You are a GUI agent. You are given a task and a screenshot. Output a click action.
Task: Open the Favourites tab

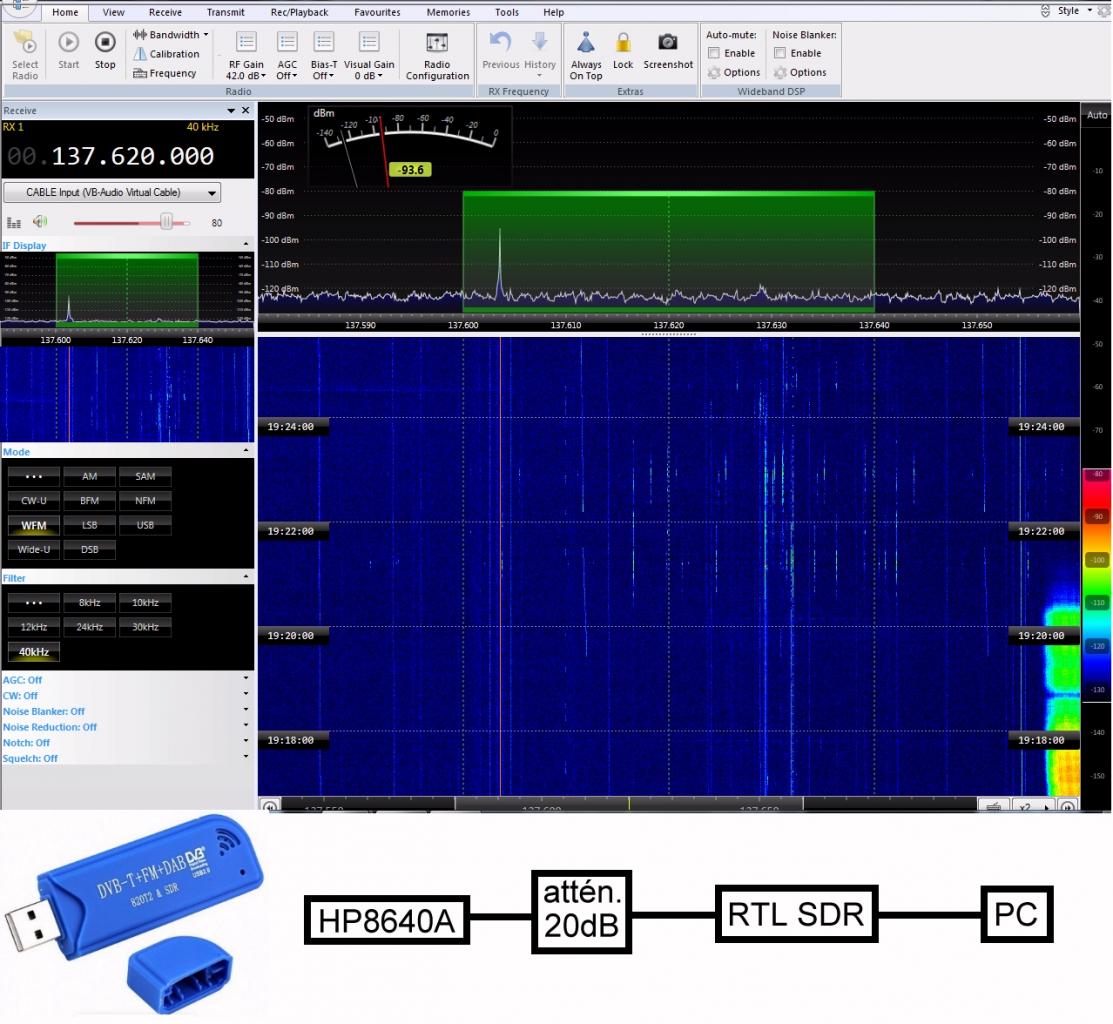click(377, 12)
